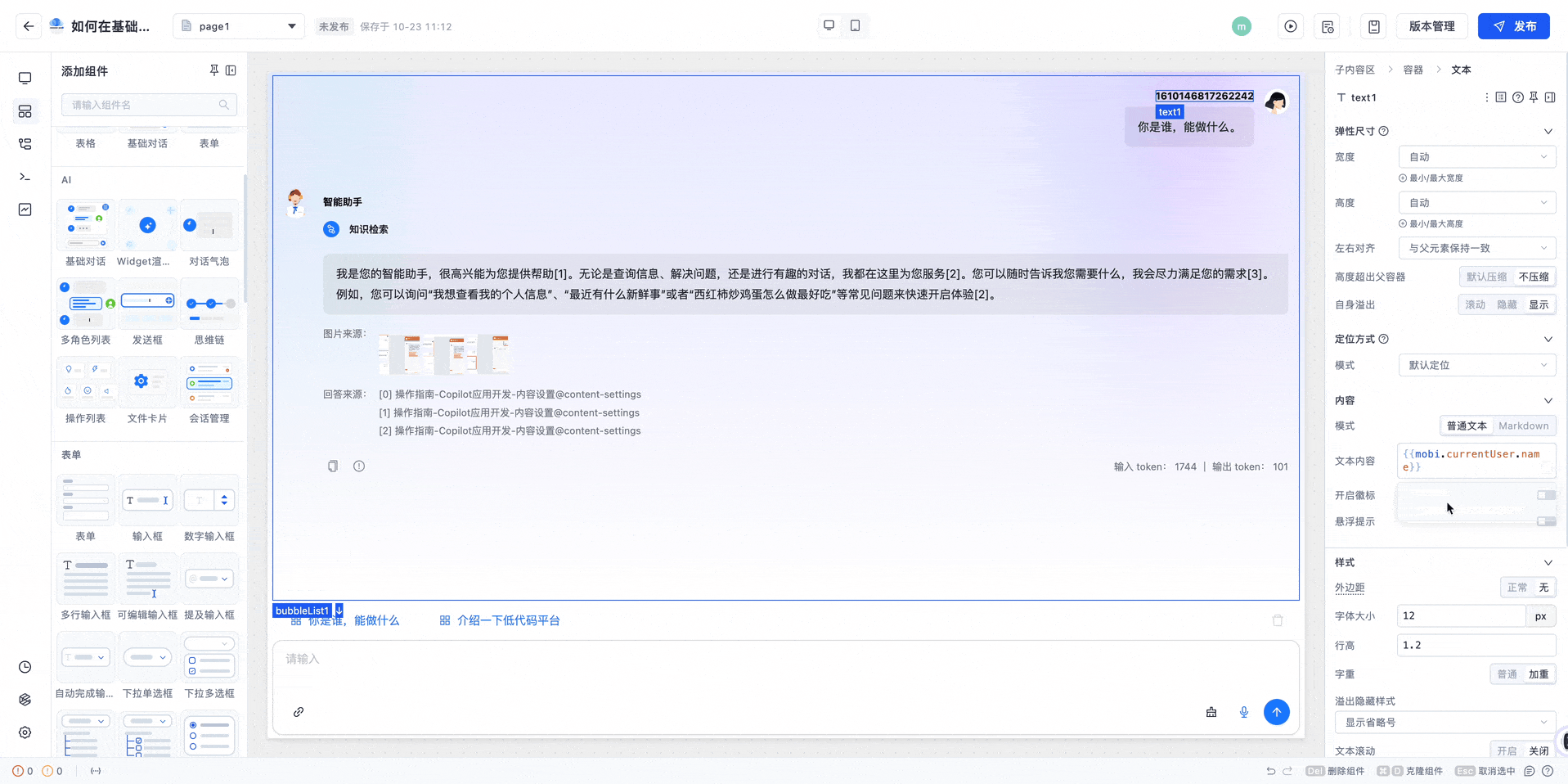Open the settings gear at sidebar bottom
Image resolution: width=1568 pixels, height=784 pixels.
click(x=25, y=732)
